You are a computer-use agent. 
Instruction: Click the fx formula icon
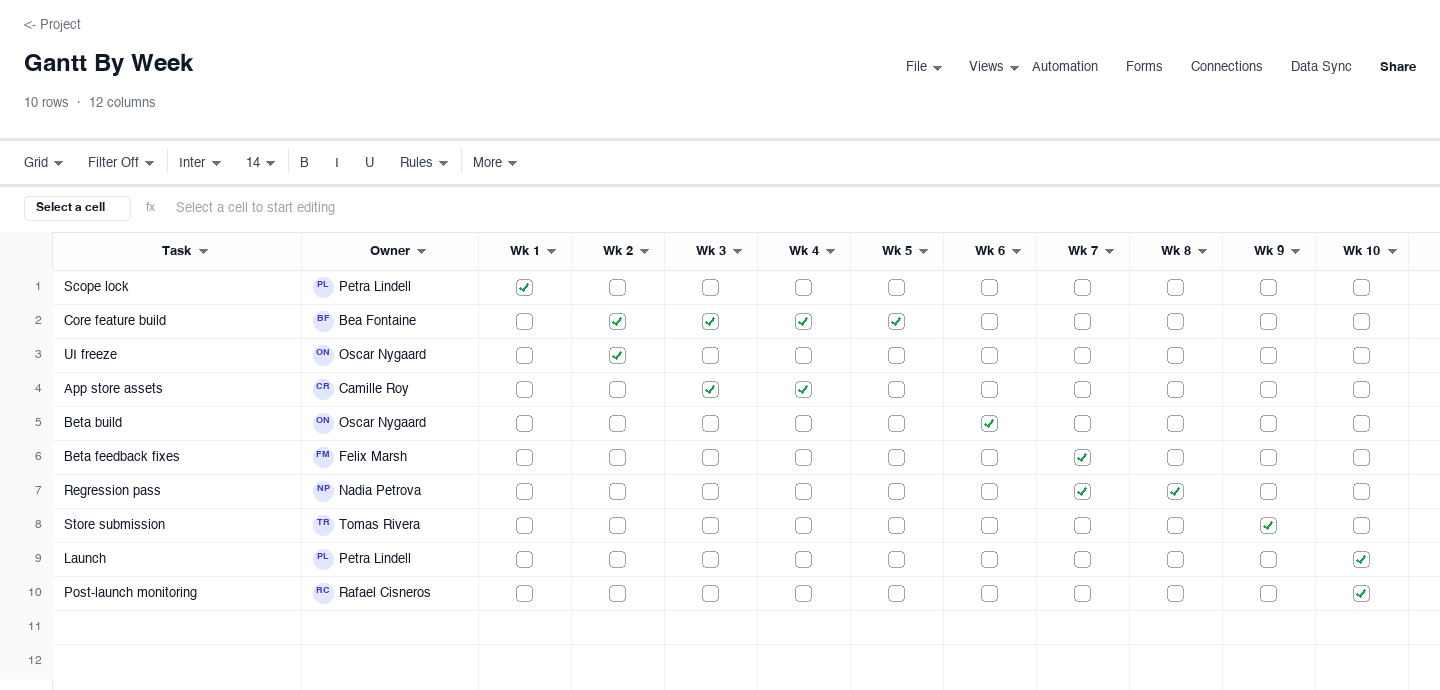(150, 207)
